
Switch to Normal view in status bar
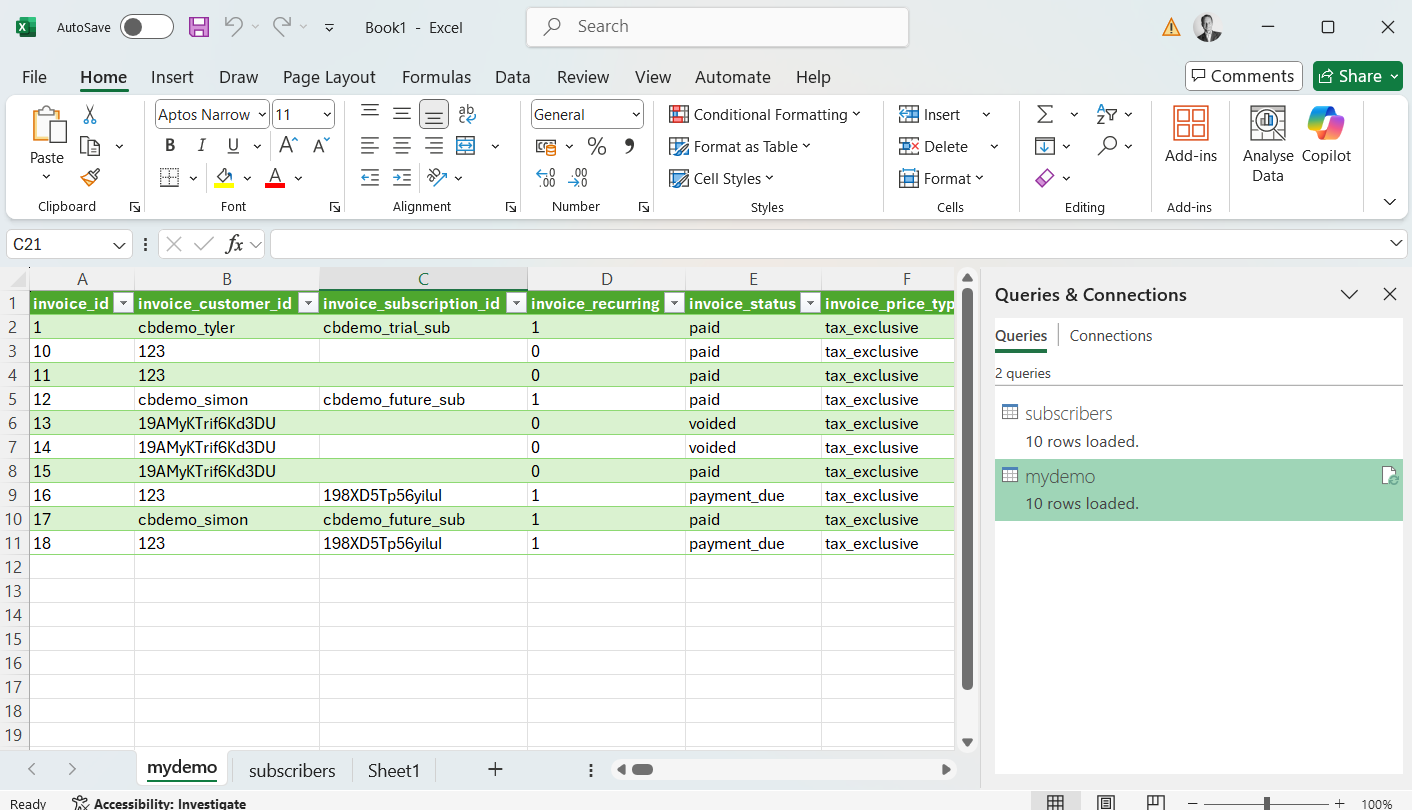point(1055,803)
